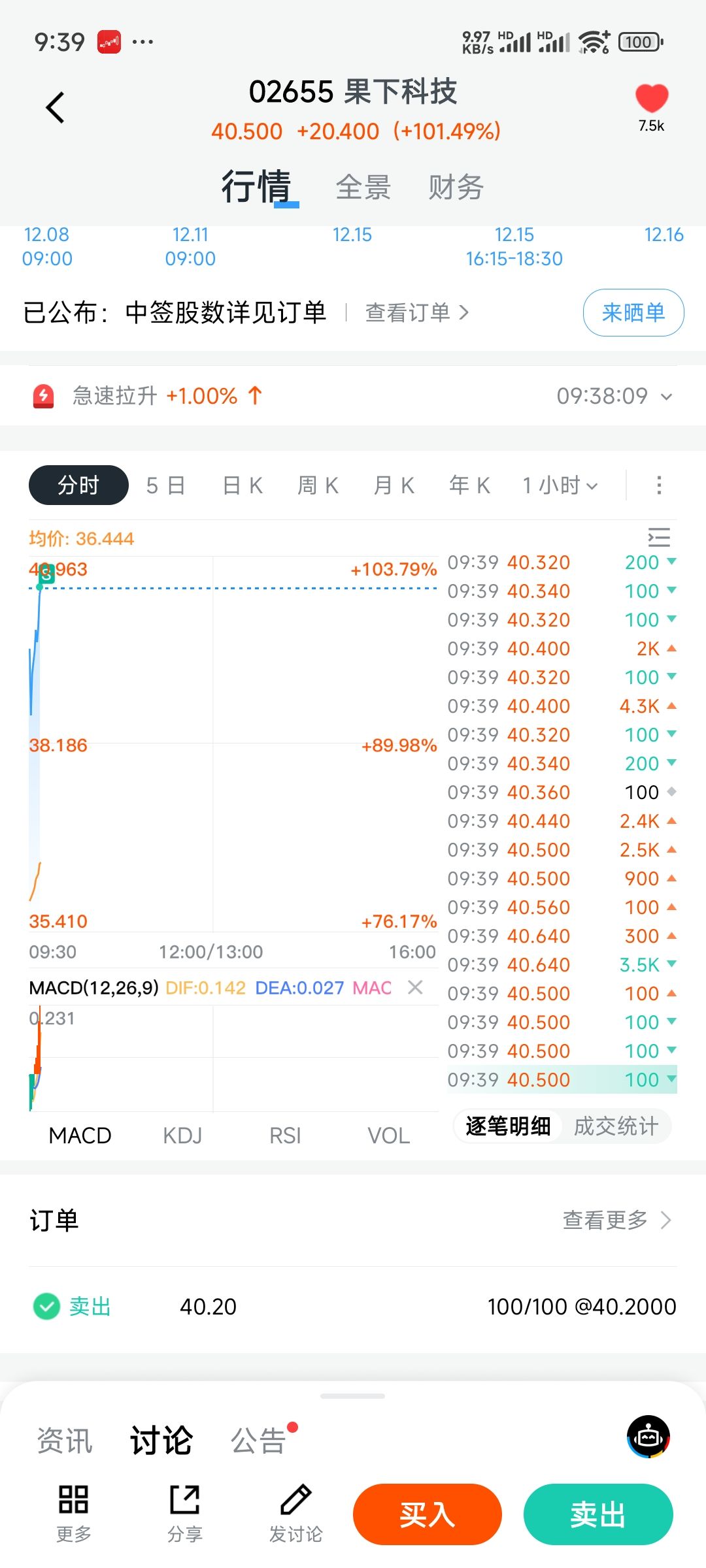Switch to the 财务 tab
This screenshot has height=1568, width=706.
coord(456,188)
